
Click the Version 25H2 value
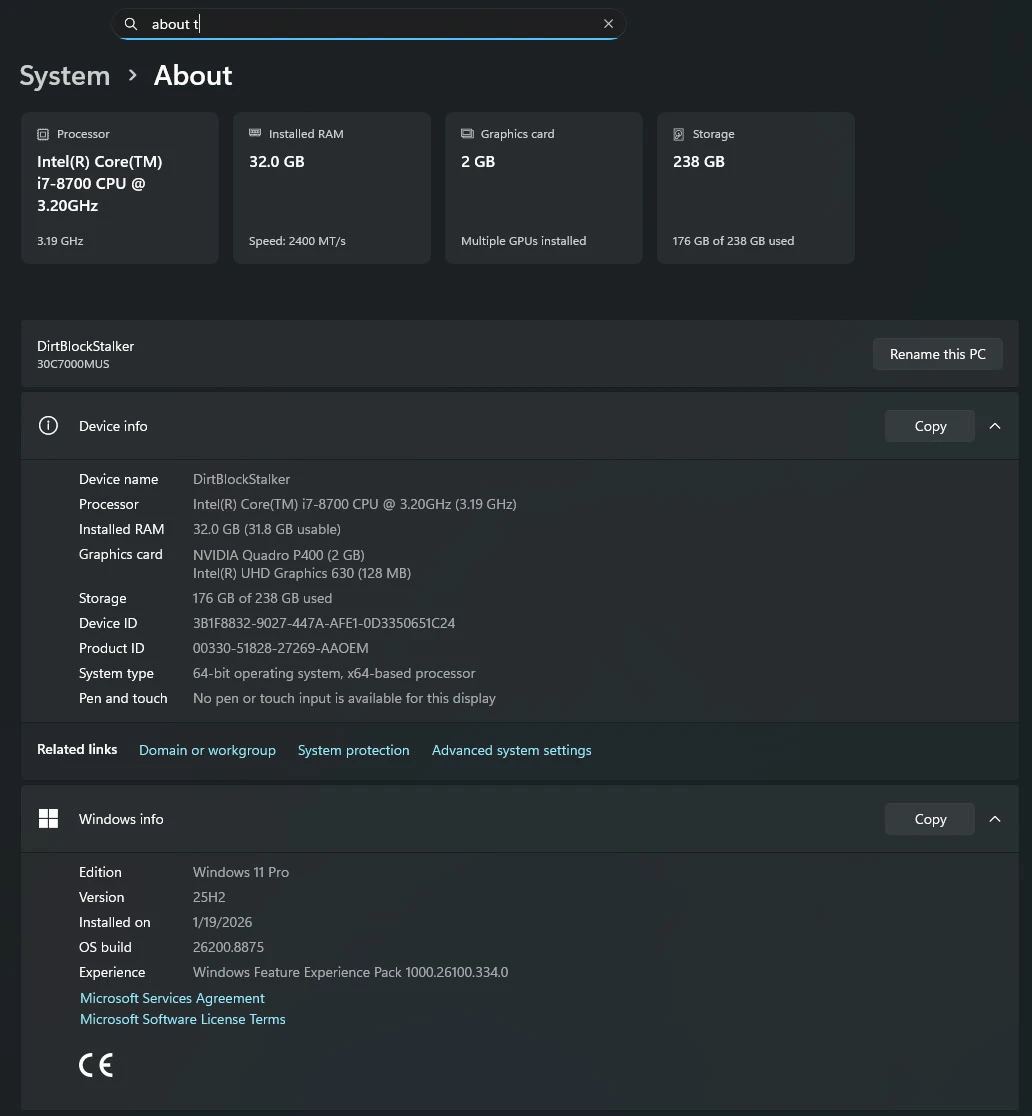click(x=209, y=897)
